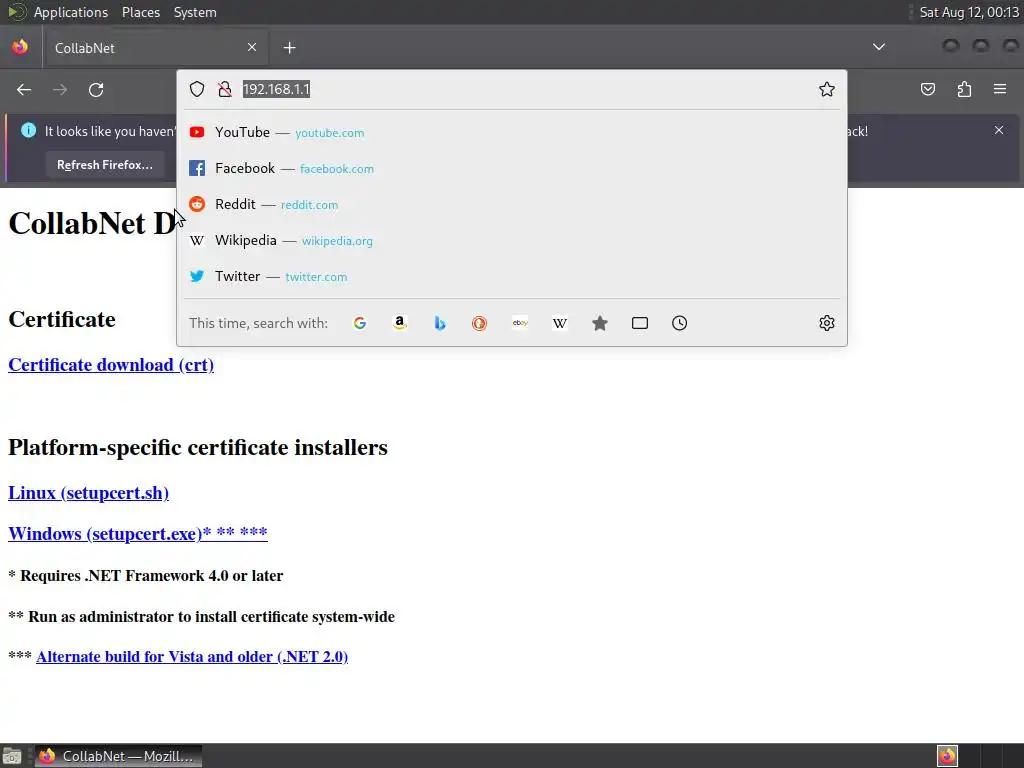The width and height of the screenshot is (1024, 768).
Task: Open a new tab with plus
Action: 289,48
